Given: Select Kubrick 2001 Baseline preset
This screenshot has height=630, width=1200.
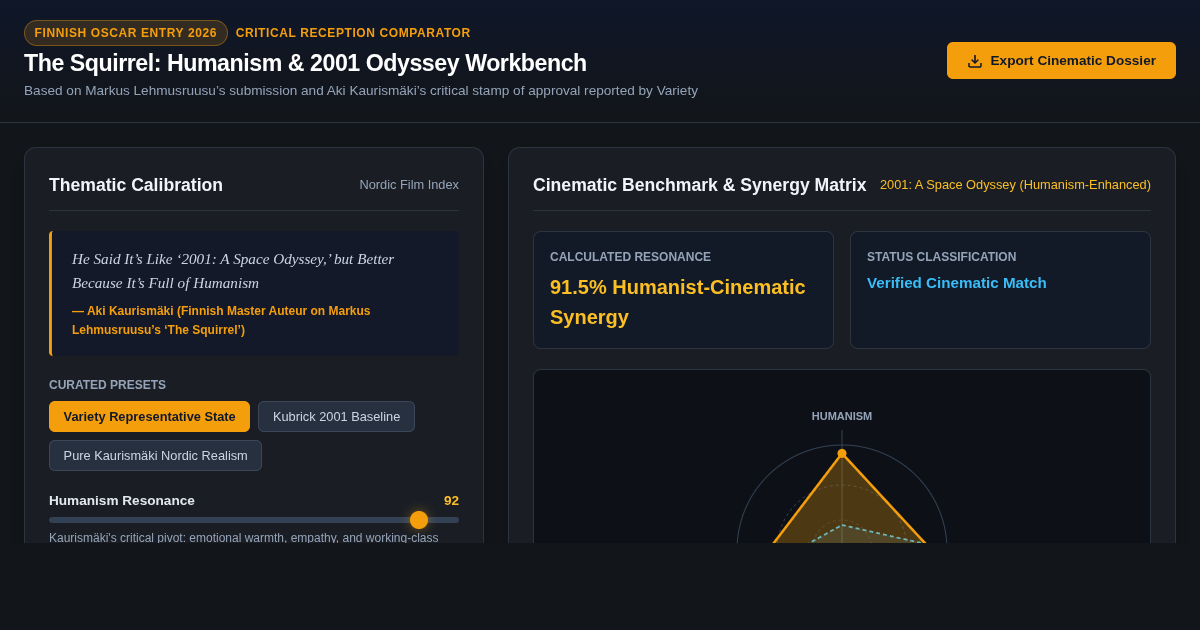Looking at the screenshot, I should (x=336, y=416).
